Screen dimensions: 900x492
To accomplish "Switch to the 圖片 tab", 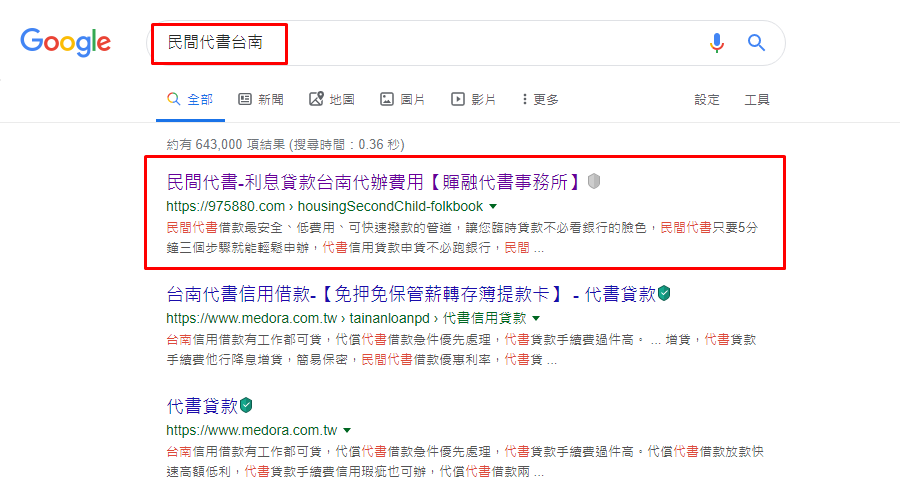I will 402,99.
